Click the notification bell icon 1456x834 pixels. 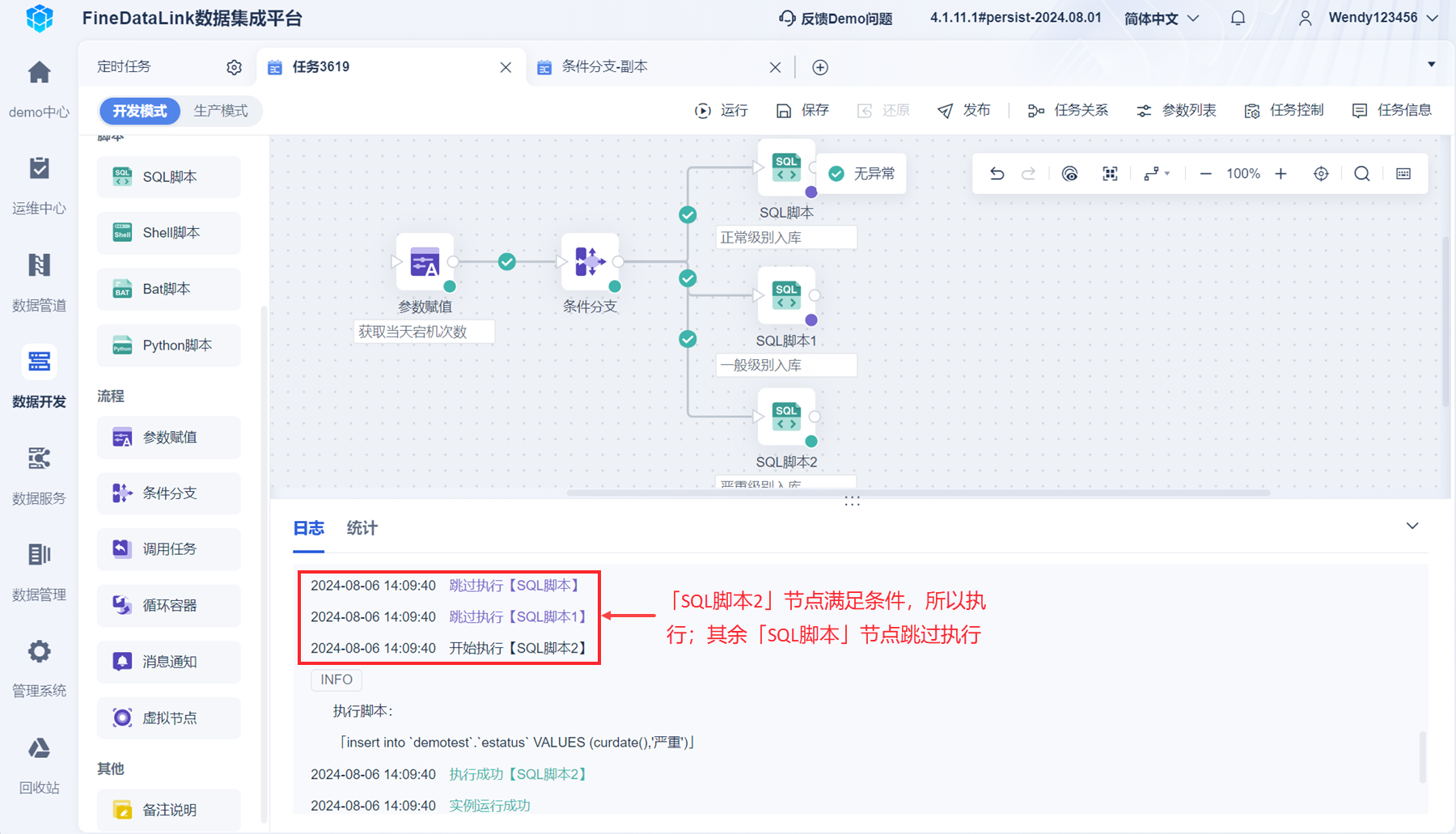click(1238, 18)
